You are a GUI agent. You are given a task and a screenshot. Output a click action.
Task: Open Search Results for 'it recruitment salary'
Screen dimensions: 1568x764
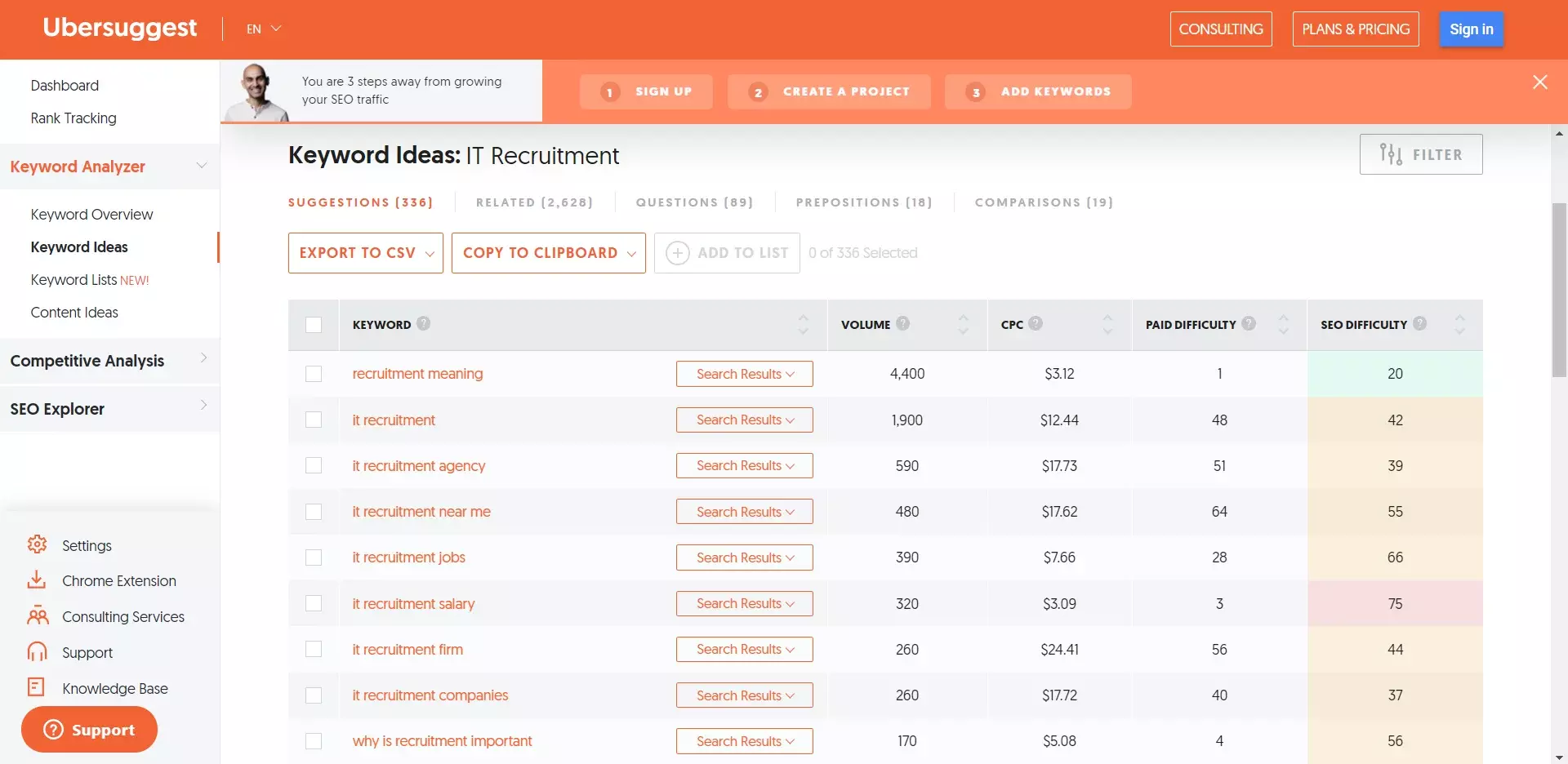point(745,603)
